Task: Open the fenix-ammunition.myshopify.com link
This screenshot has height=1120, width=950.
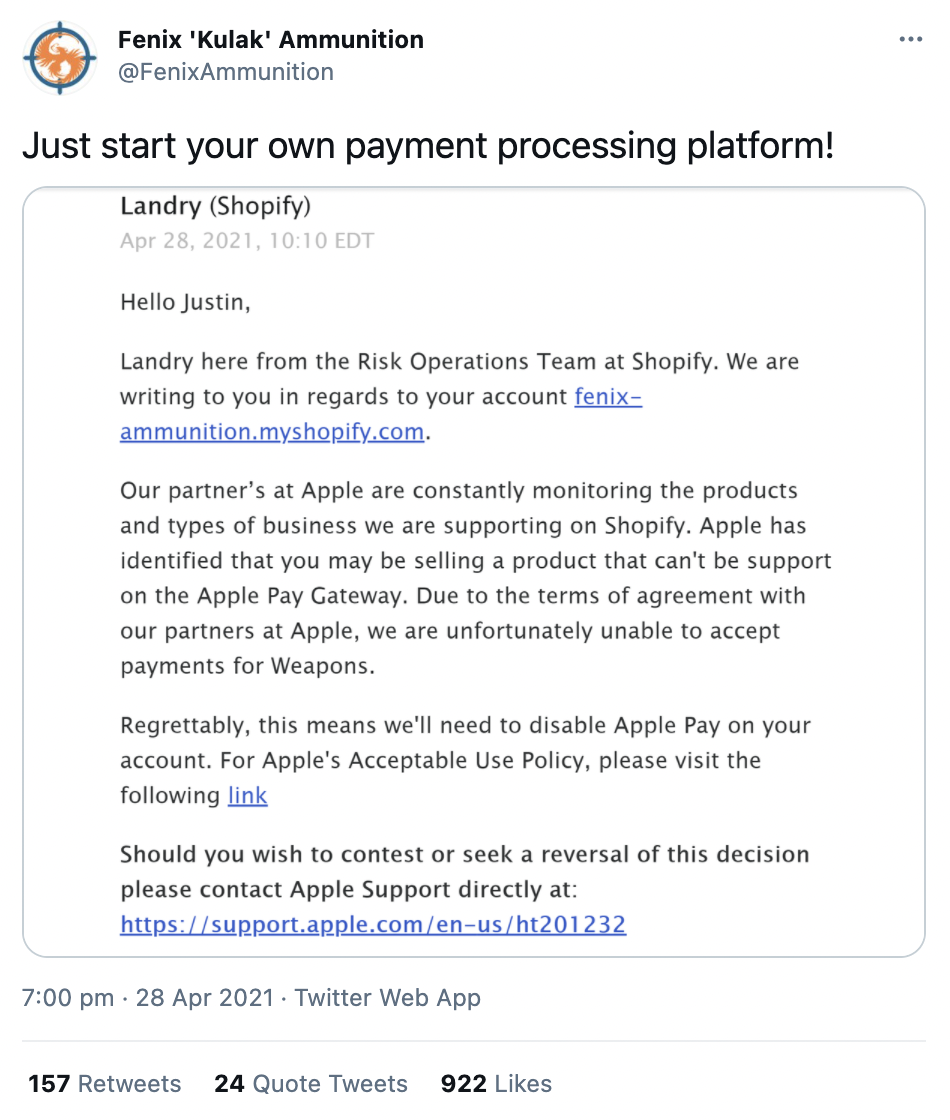Action: click(381, 414)
